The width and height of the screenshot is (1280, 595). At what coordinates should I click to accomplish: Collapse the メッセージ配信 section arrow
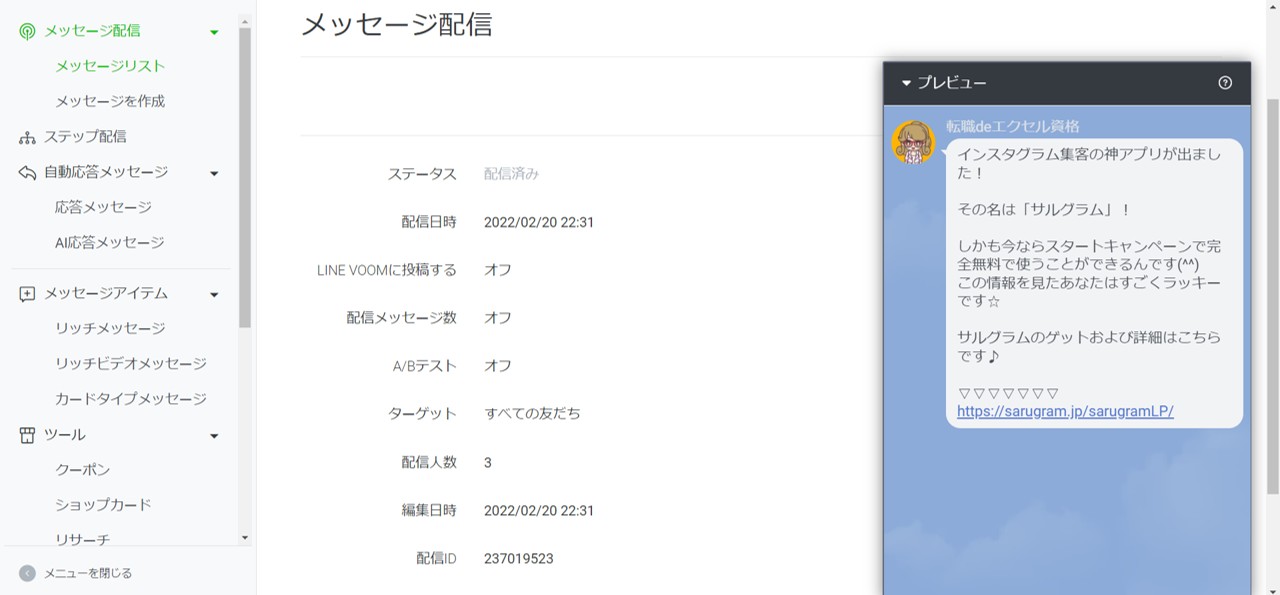[214, 32]
